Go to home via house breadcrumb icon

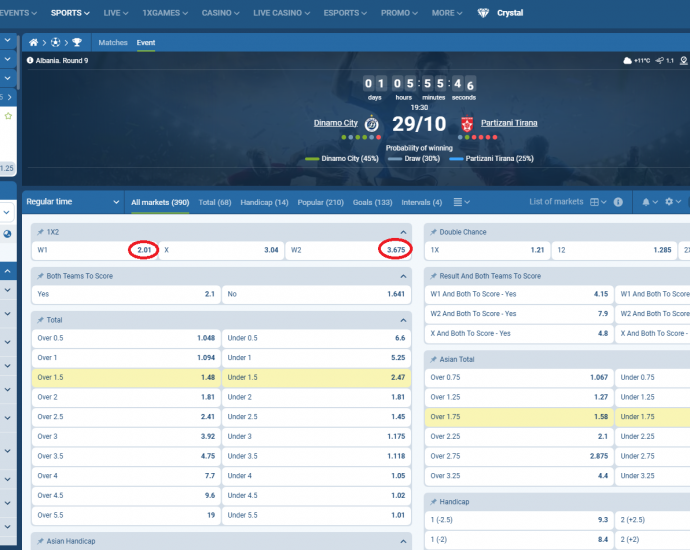(33, 42)
